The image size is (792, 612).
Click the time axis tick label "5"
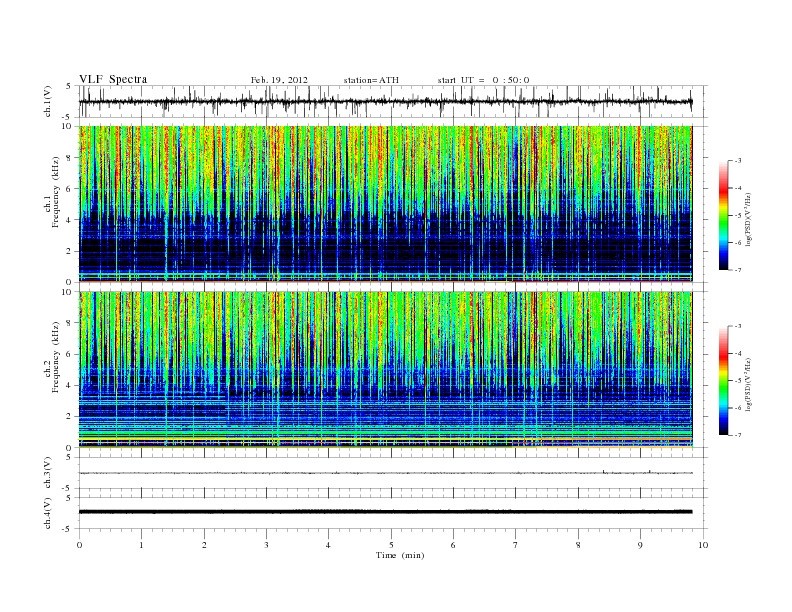tap(391, 545)
